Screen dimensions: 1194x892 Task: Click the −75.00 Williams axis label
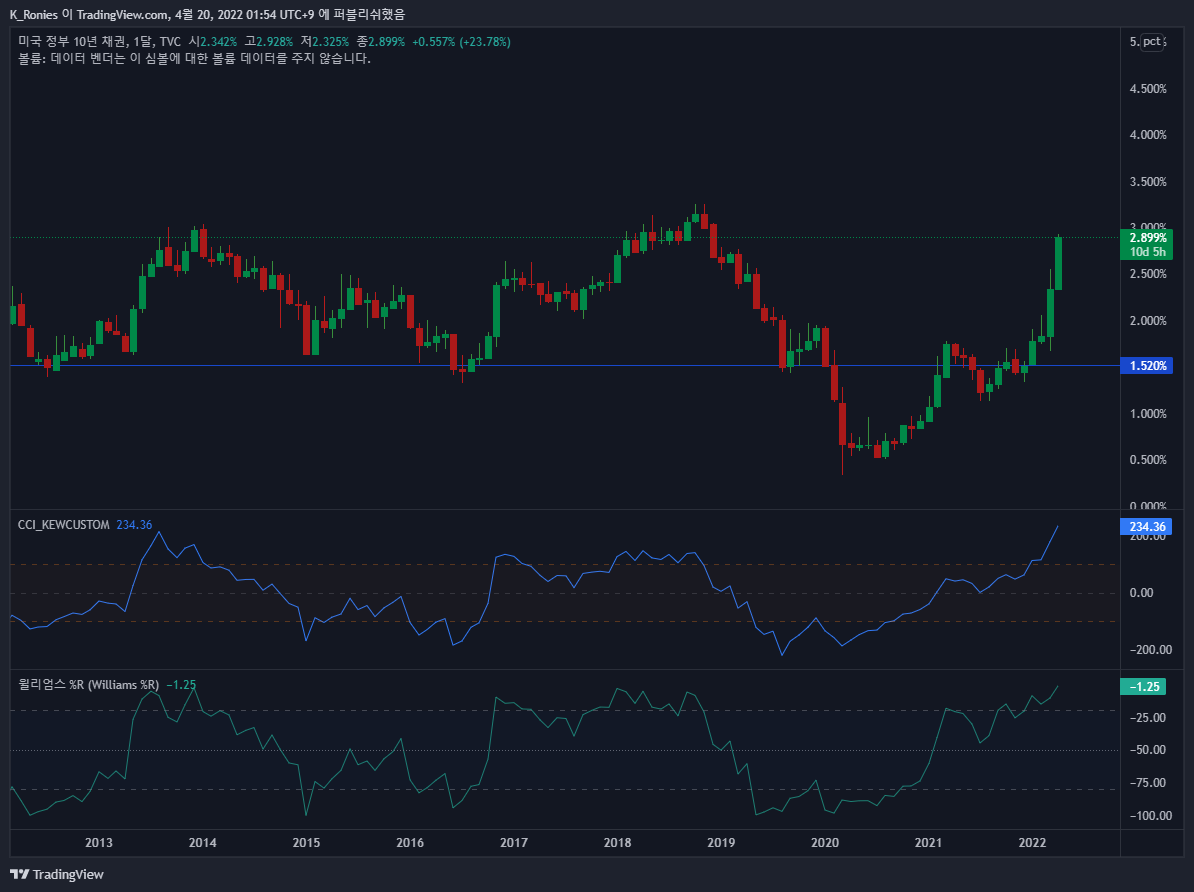click(x=1148, y=783)
